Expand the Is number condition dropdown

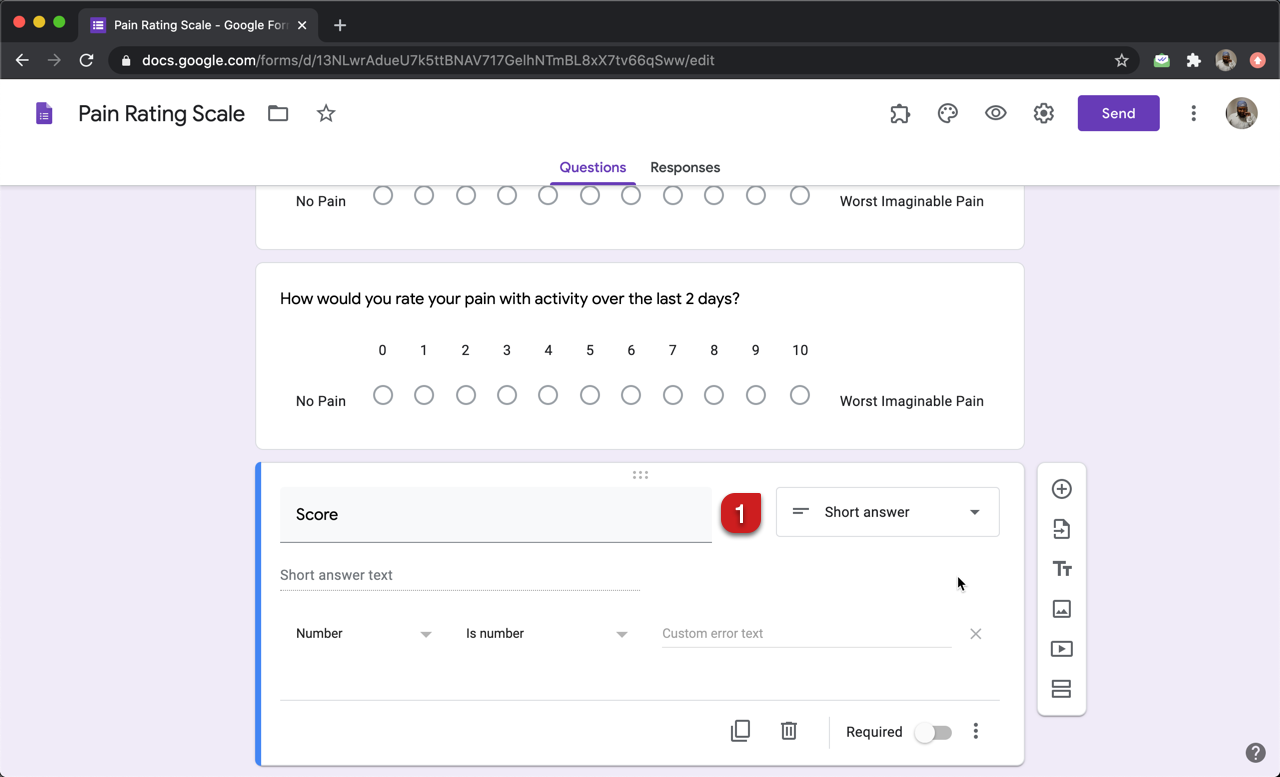(x=546, y=634)
